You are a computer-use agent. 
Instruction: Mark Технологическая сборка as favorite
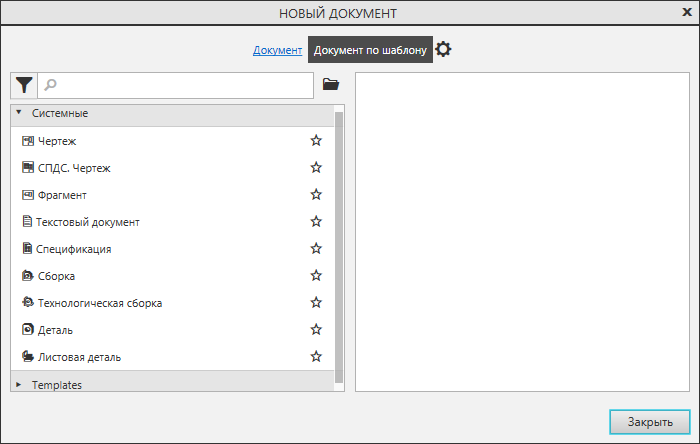click(x=316, y=303)
